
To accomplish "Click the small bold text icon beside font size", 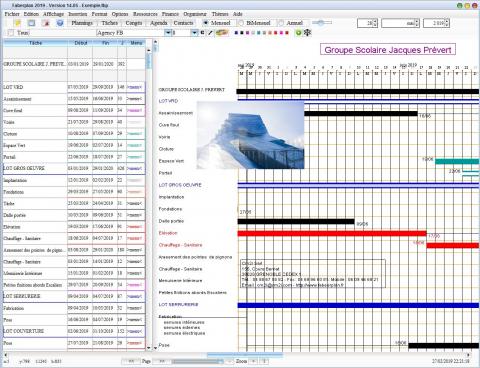I will click(x=202, y=33).
